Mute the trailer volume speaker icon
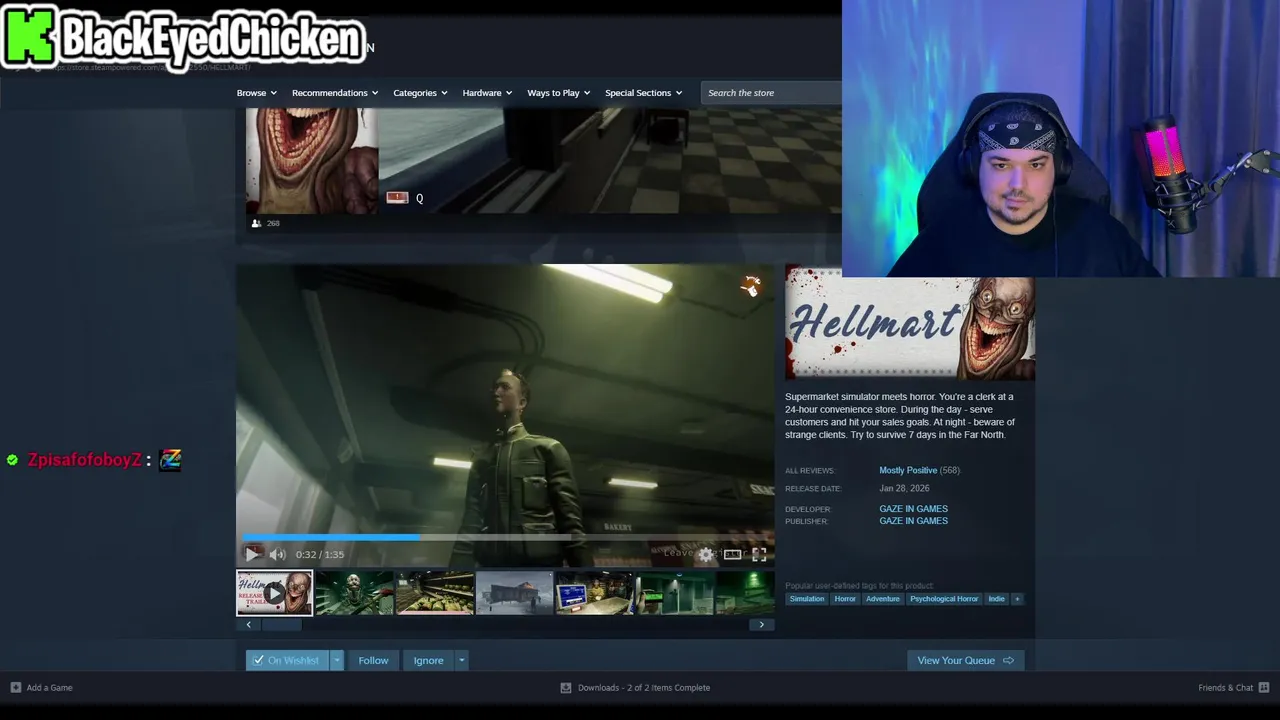1280x720 pixels. pyautogui.click(x=277, y=554)
